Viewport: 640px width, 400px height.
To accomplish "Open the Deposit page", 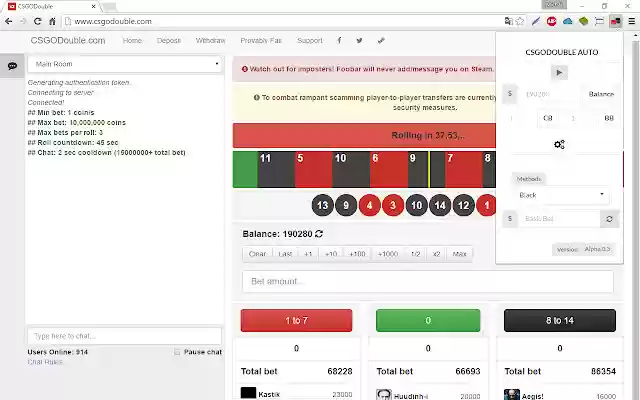I will (169, 40).
